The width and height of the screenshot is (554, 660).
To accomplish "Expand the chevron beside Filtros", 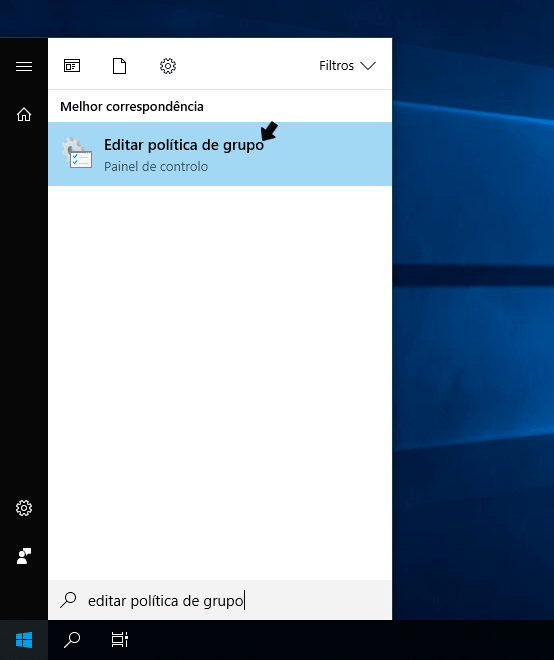I will coord(368,66).
